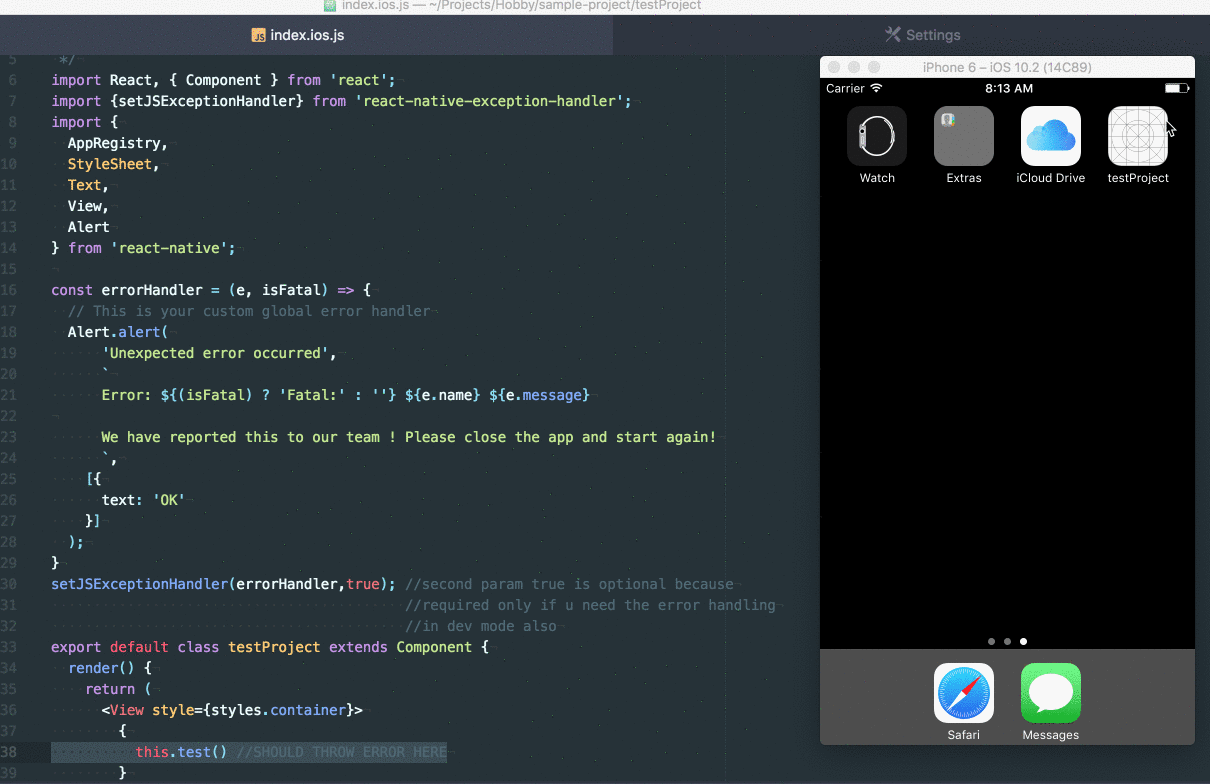This screenshot has height=784, width=1210.
Task: Click the Carrier label in the simulator status bar
Action: [845, 88]
